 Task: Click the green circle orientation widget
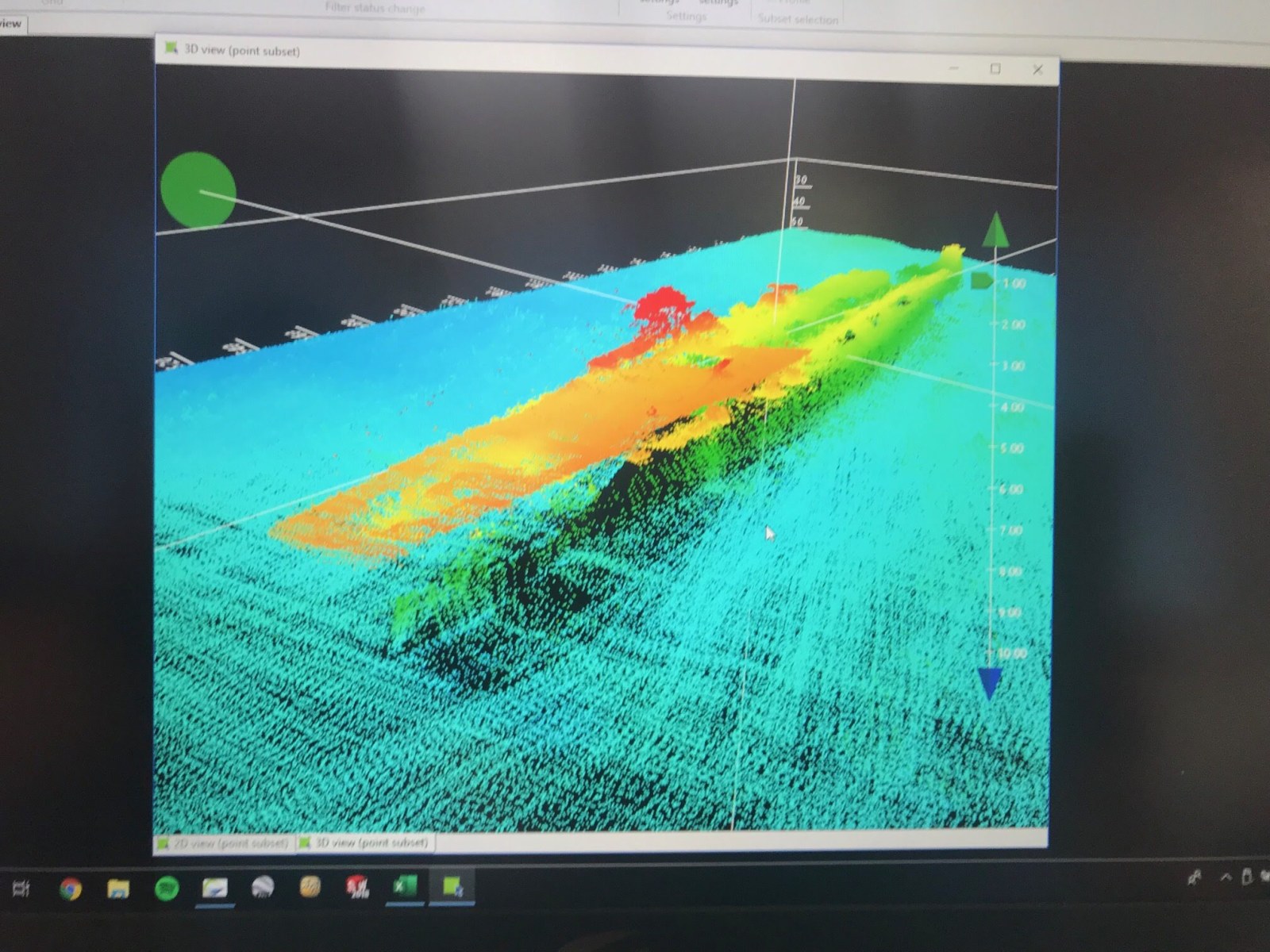[198, 190]
